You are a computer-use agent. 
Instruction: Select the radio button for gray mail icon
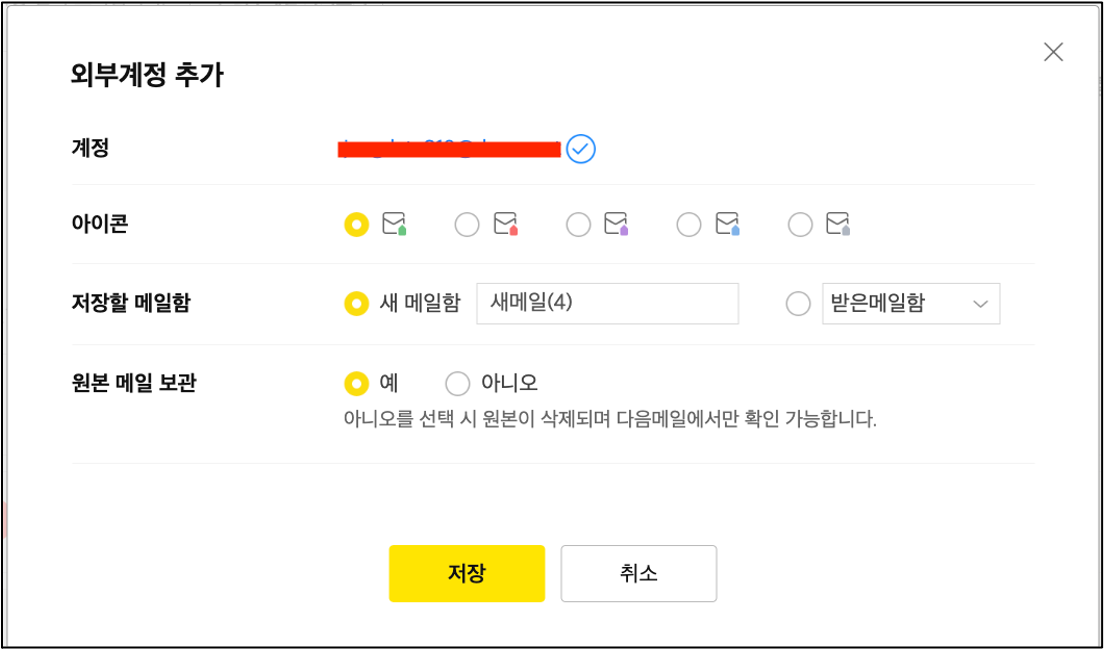pos(800,225)
